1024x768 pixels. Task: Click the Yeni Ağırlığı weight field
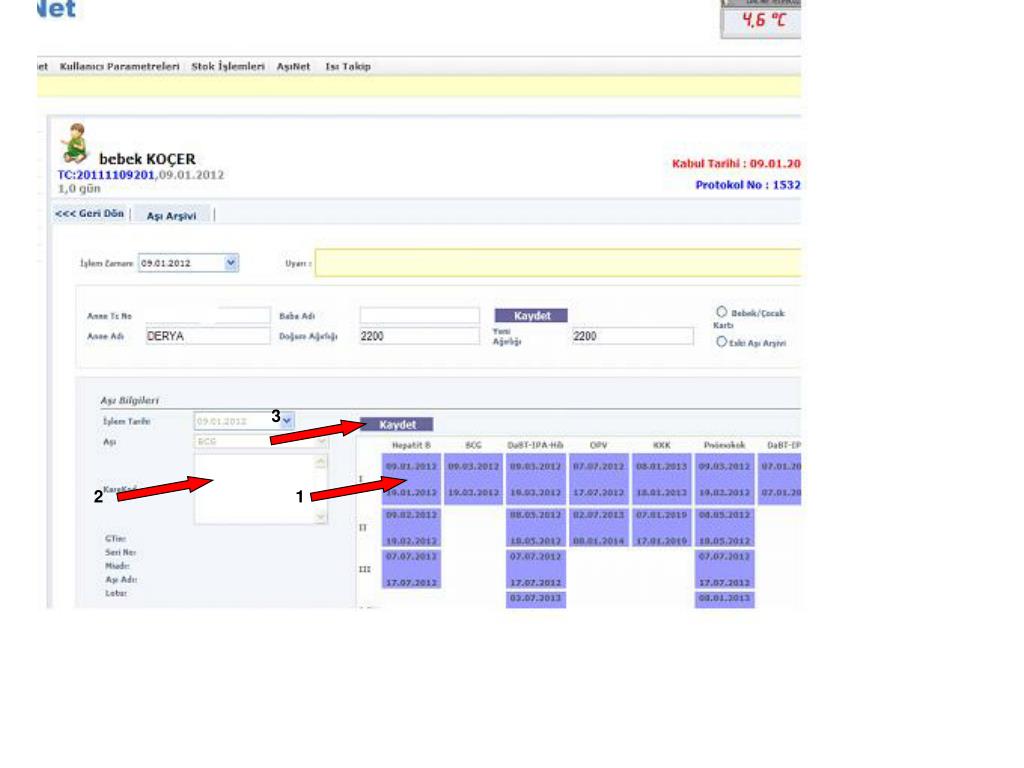632,336
